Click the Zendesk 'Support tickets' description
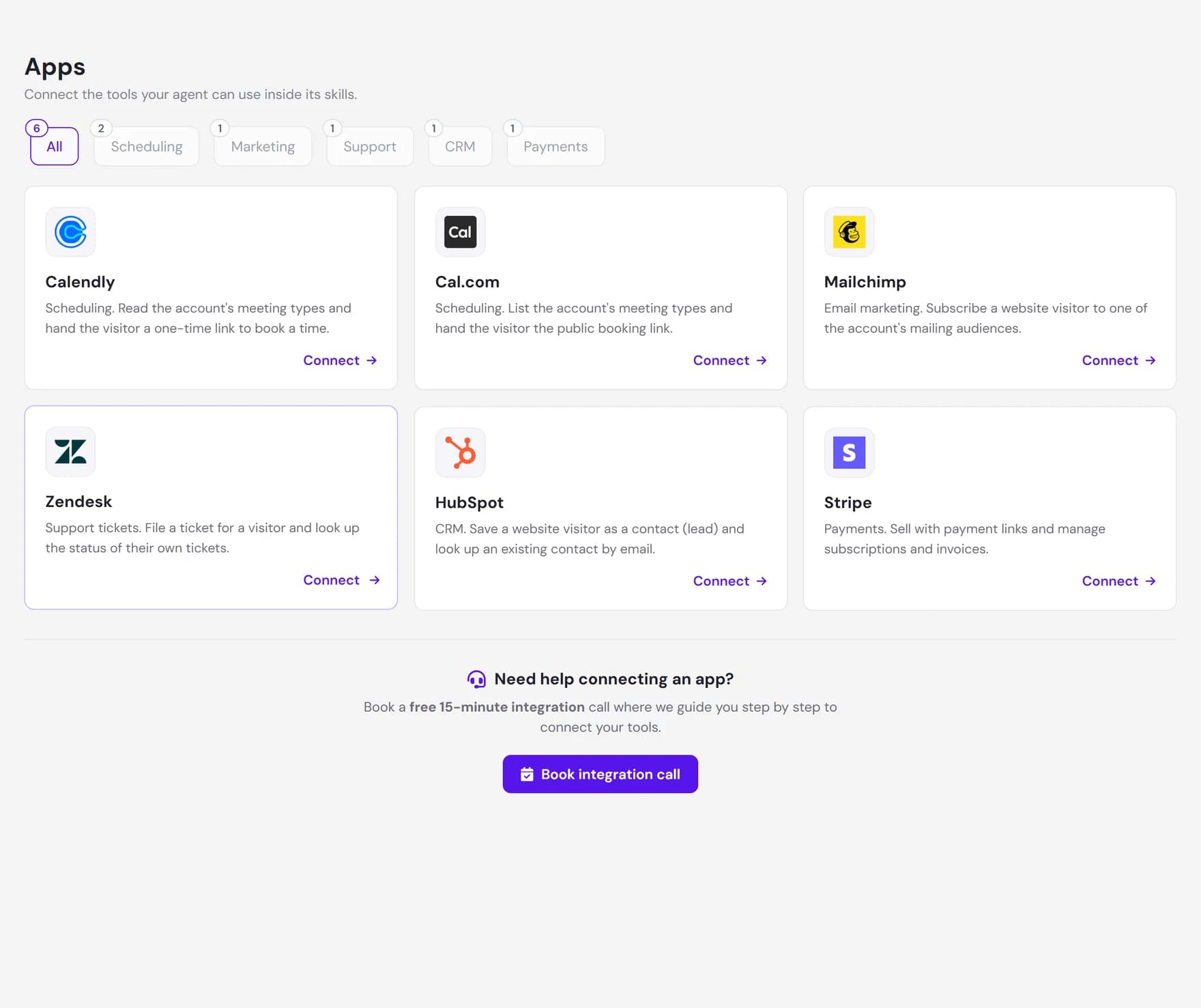This screenshot has width=1201, height=1008. [x=202, y=538]
